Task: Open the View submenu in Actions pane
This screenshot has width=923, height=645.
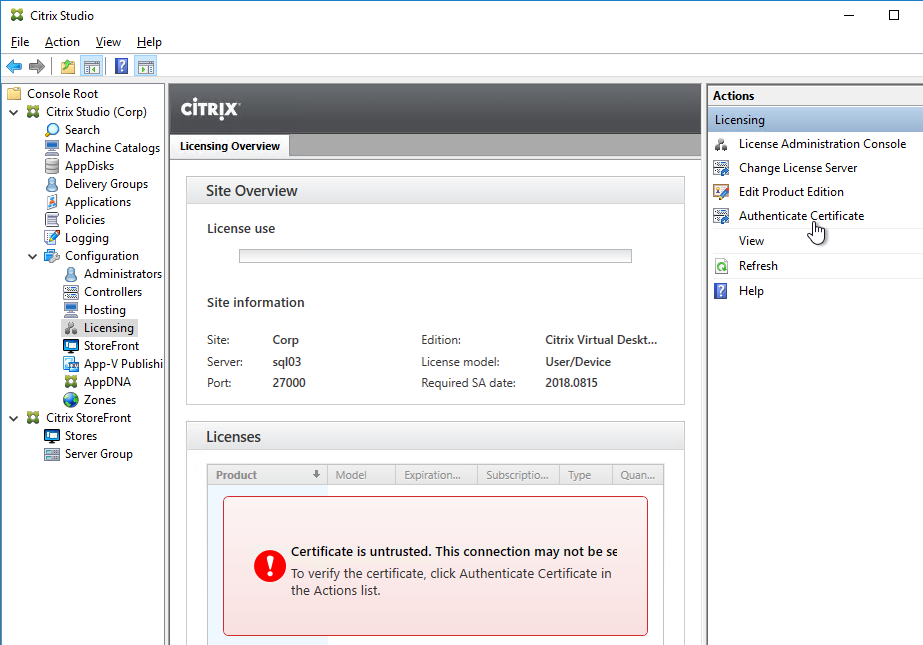Action: [752, 241]
